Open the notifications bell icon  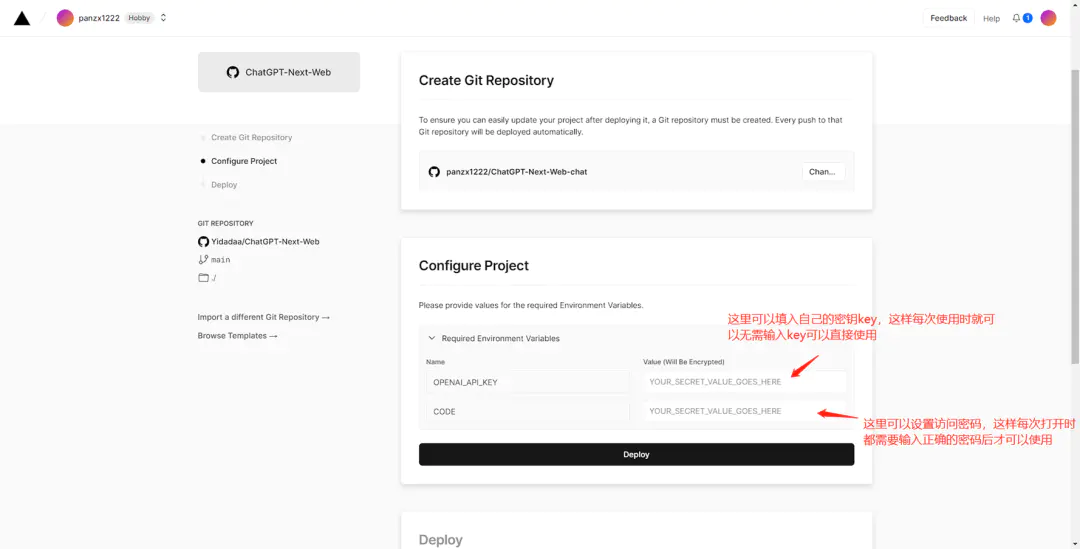coord(1017,18)
